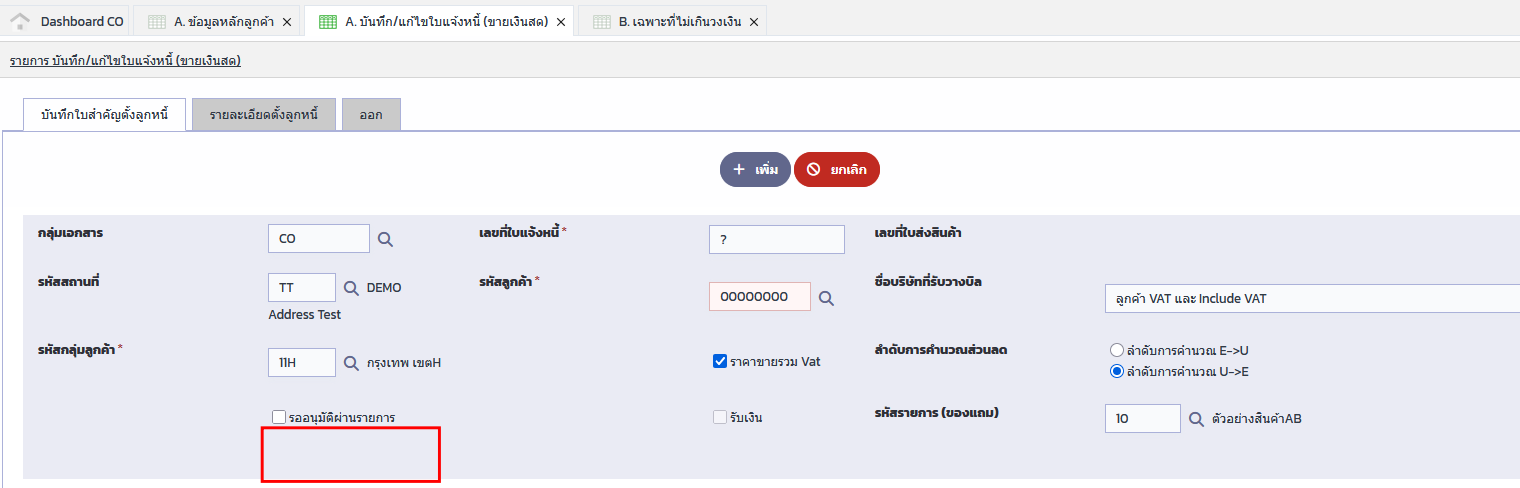The height and width of the screenshot is (488, 1520).
Task: Click the ชื่อบริษัทที่รับวางบิล text field
Action: (x=1310, y=299)
